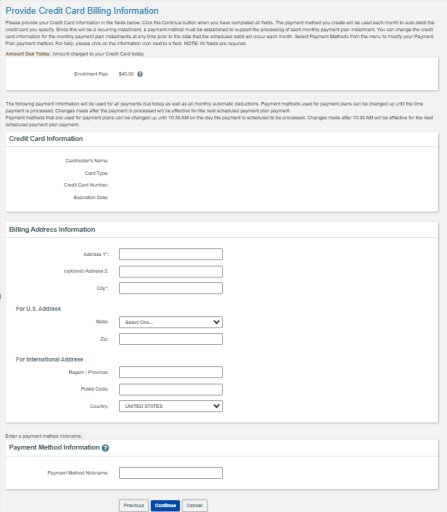The height and width of the screenshot is (512, 447).
Task: Click the Payment Method Information section title
Action: tap(54, 447)
